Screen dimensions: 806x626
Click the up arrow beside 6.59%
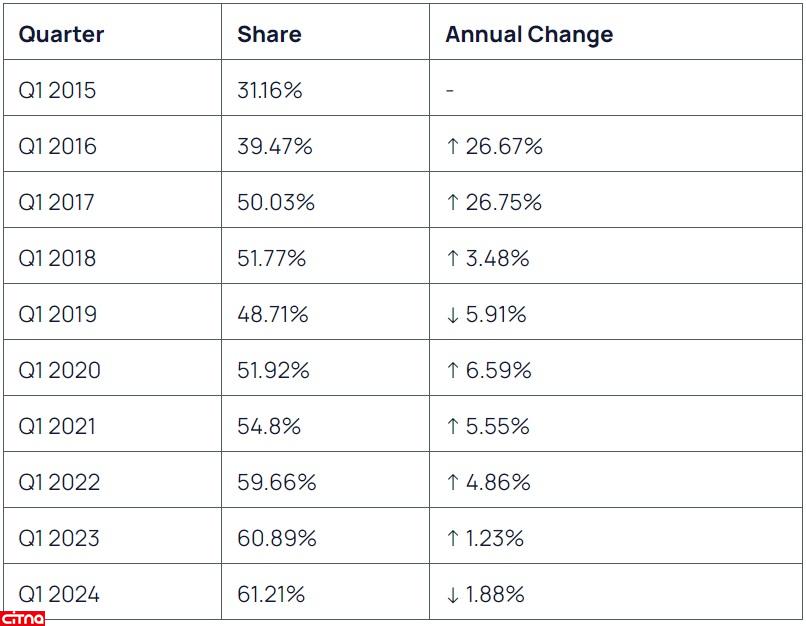452,371
